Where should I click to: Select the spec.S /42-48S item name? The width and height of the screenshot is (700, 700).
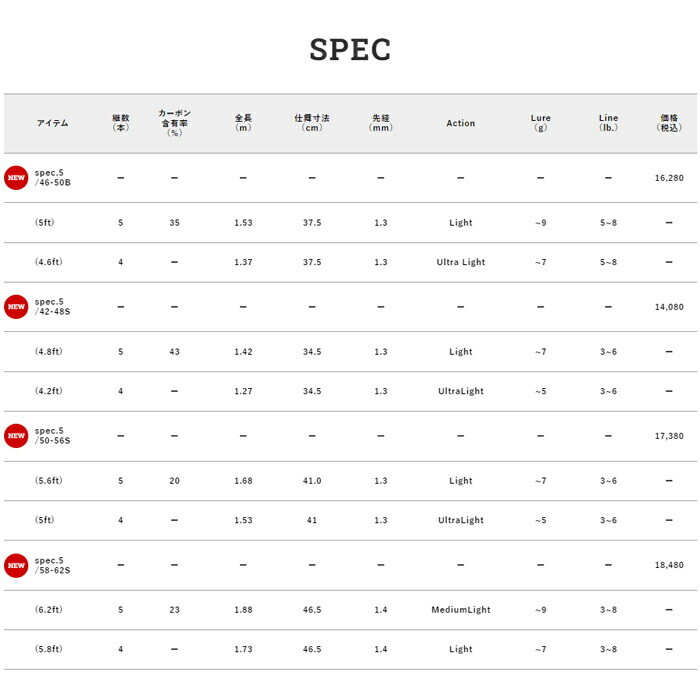pos(53,307)
